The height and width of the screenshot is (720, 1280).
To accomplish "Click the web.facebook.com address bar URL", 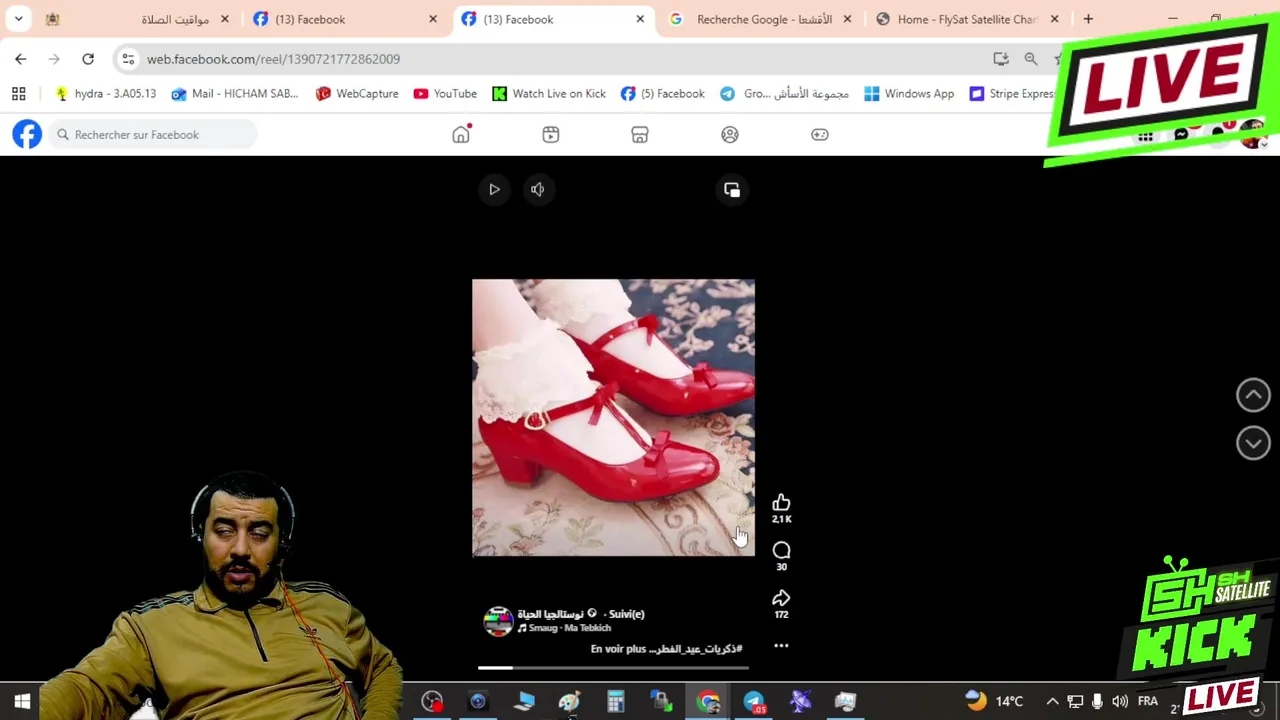I will [x=273, y=59].
